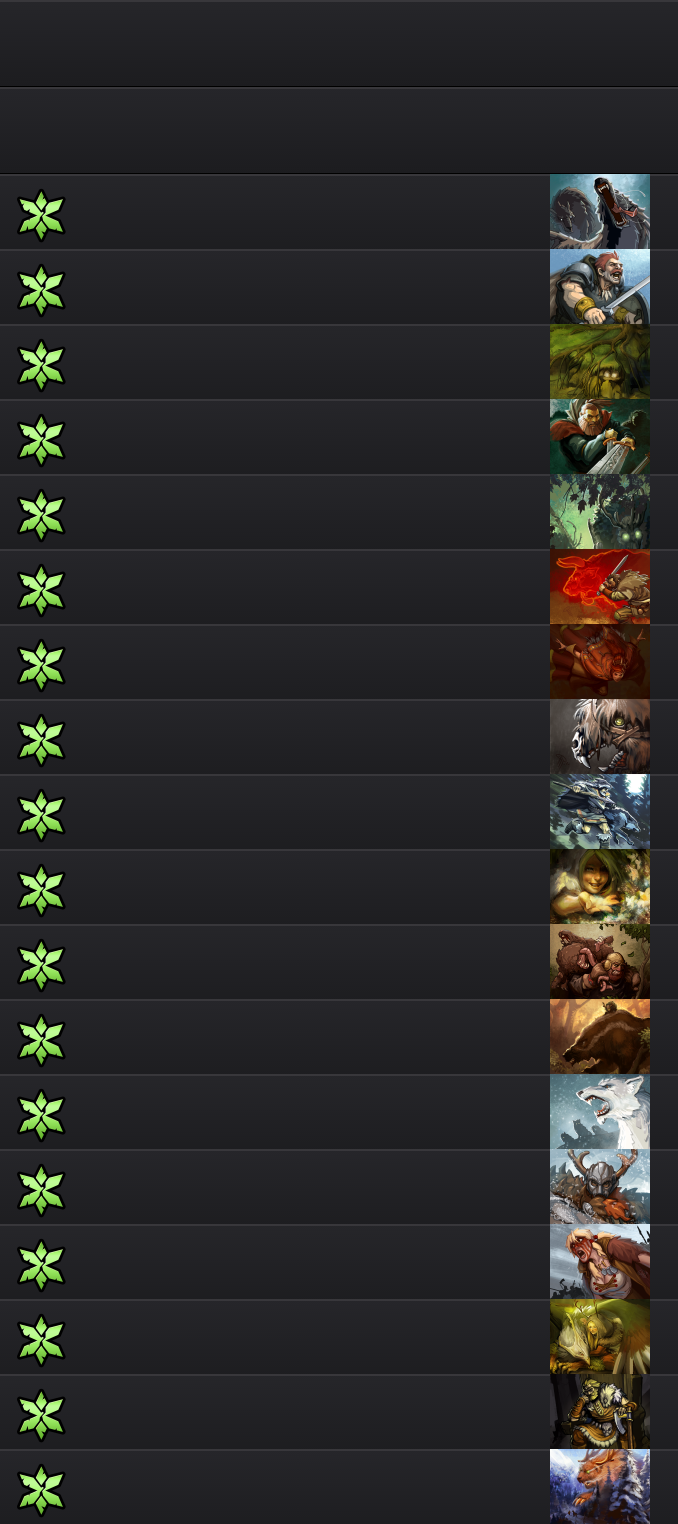Select leaf faction icon beside red bull card
Screen dimensions: 678x1524
(x=41, y=591)
